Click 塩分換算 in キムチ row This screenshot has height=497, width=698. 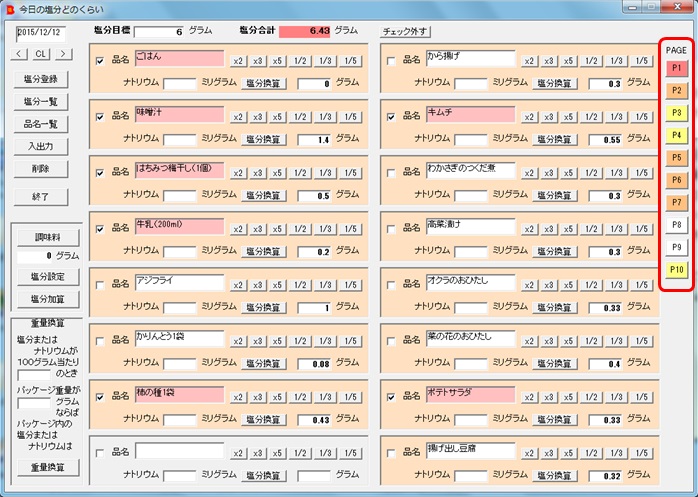click(x=554, y=139)
